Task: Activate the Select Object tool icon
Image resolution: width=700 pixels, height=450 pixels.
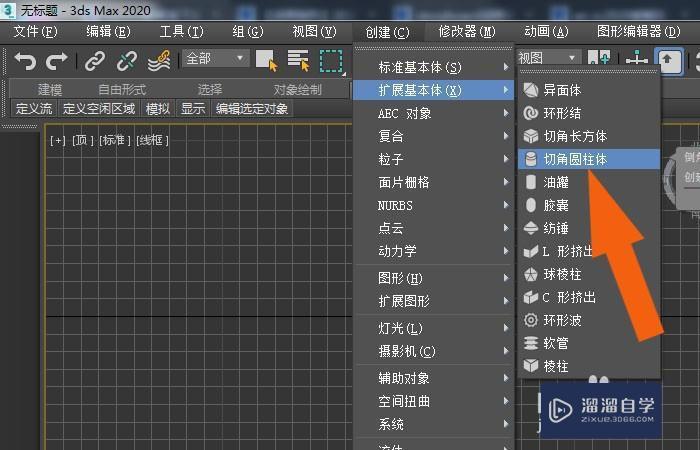Action: (x=267, y=60)
